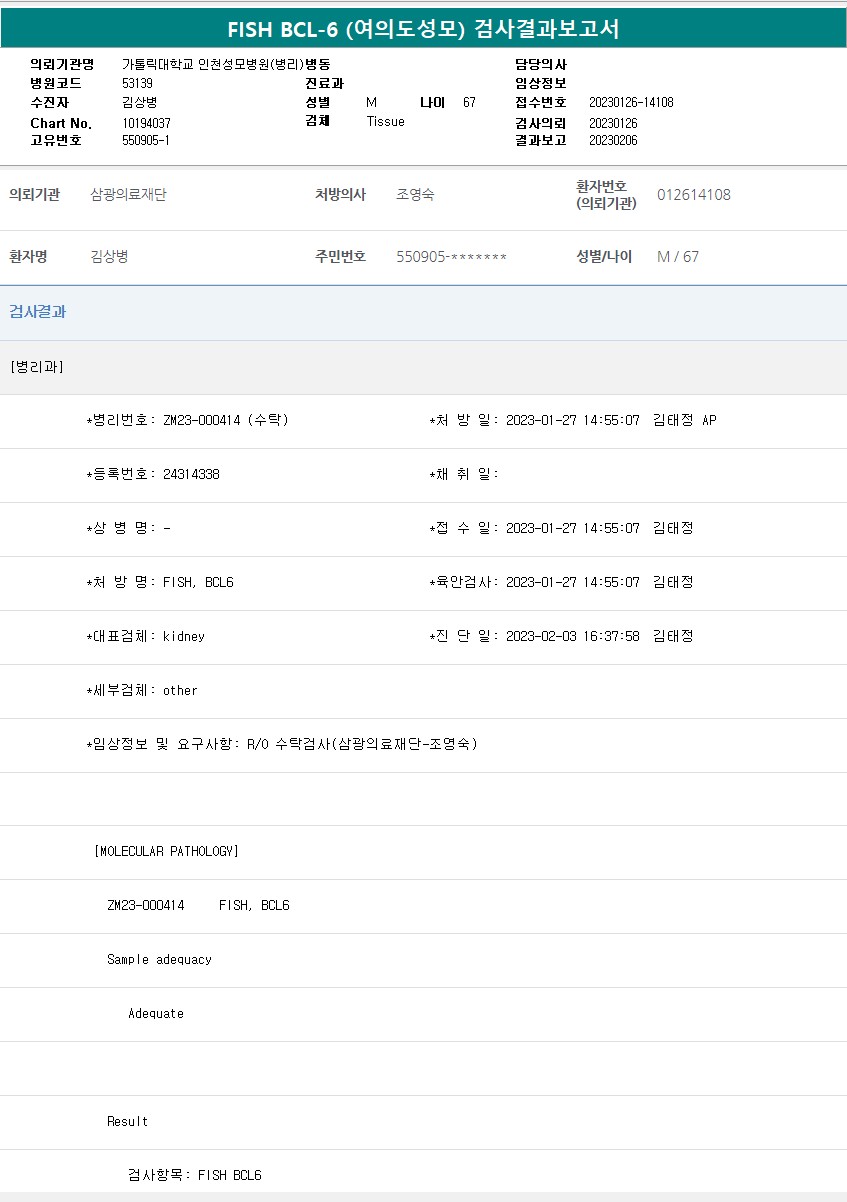The image size is (847, 1202).
Task: Click the 진단일 timestamp 2023-02-03 16:37:58
Action: [572, 636]
